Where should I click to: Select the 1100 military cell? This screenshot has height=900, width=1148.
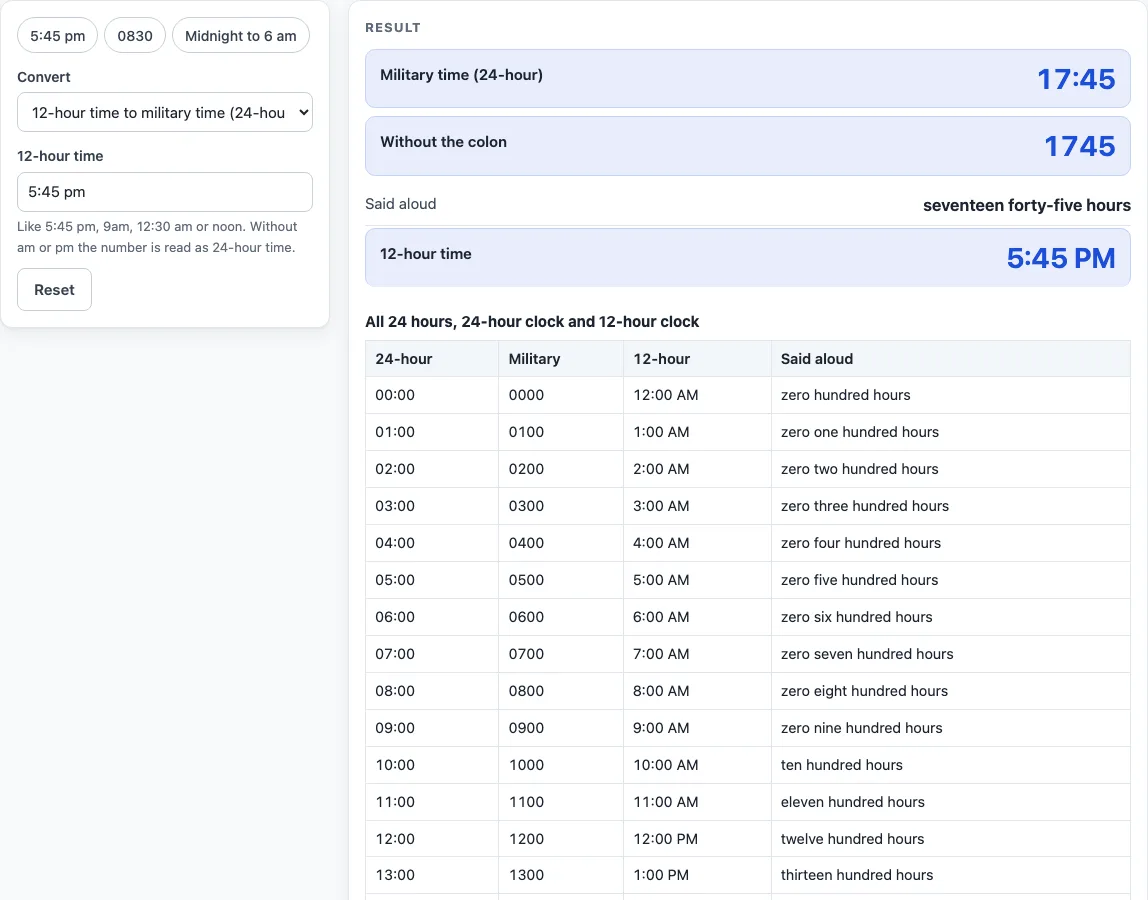point(561,802)
